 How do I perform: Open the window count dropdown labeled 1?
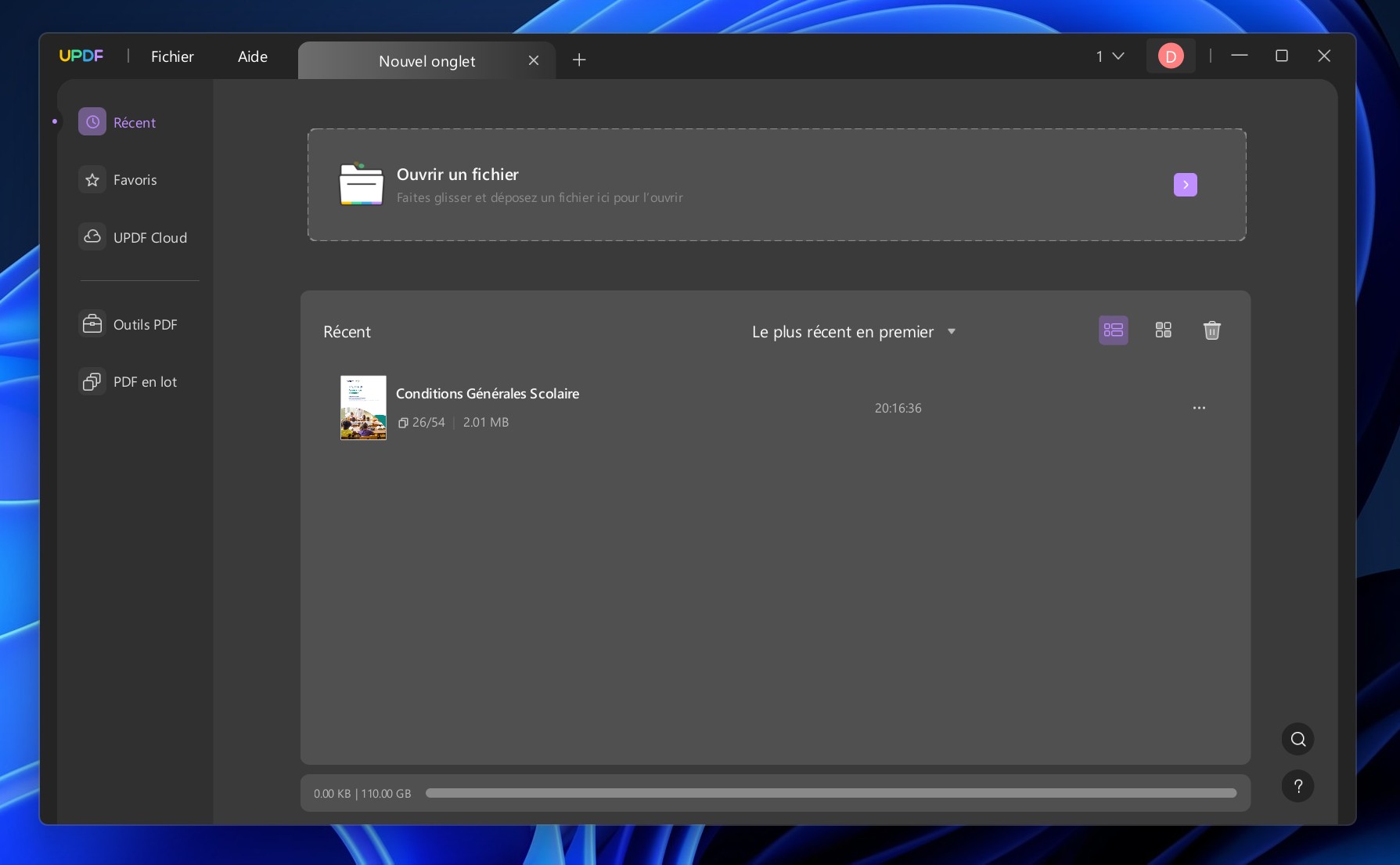tap(1110, 56)
